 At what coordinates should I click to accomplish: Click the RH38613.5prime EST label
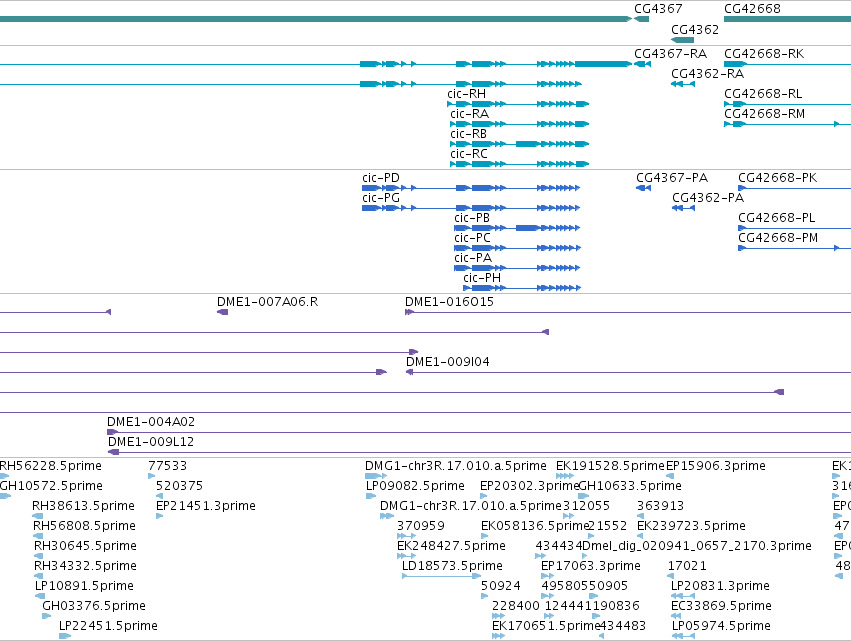click(84, 506)
